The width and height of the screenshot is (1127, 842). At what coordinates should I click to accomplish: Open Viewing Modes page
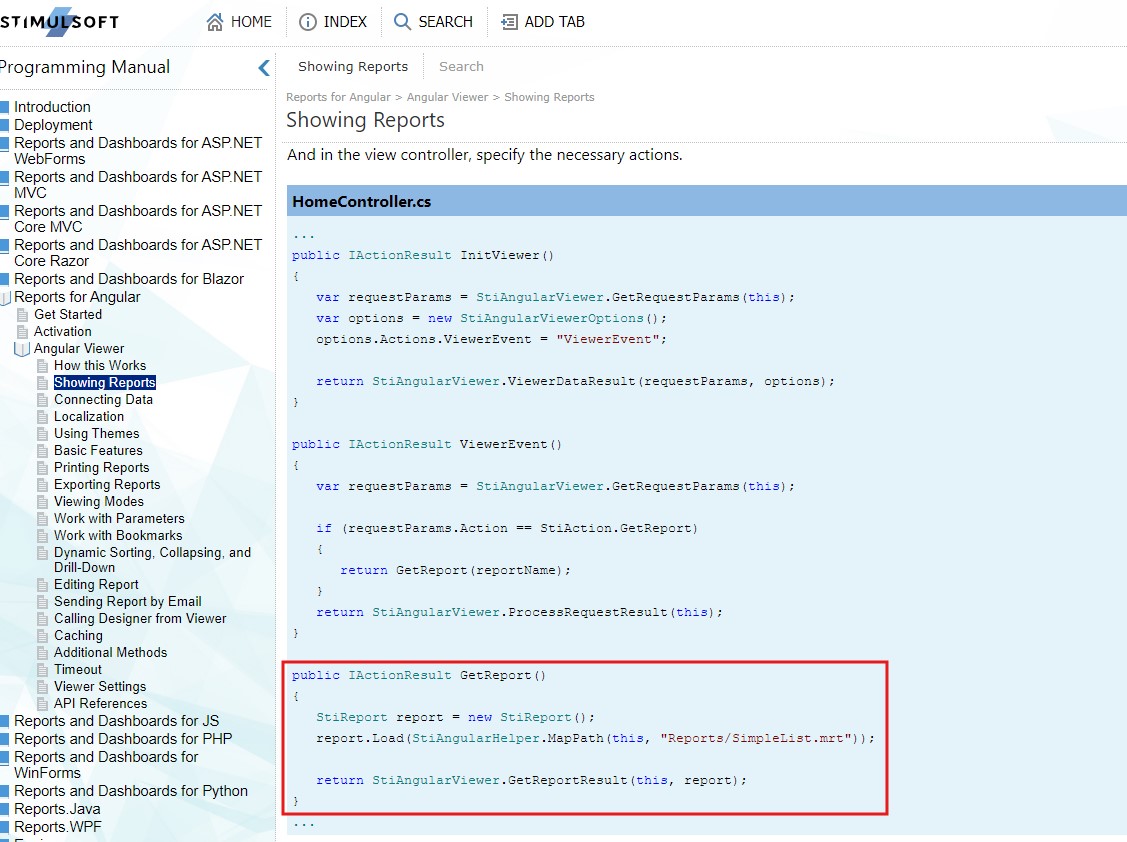coord(98,502)
